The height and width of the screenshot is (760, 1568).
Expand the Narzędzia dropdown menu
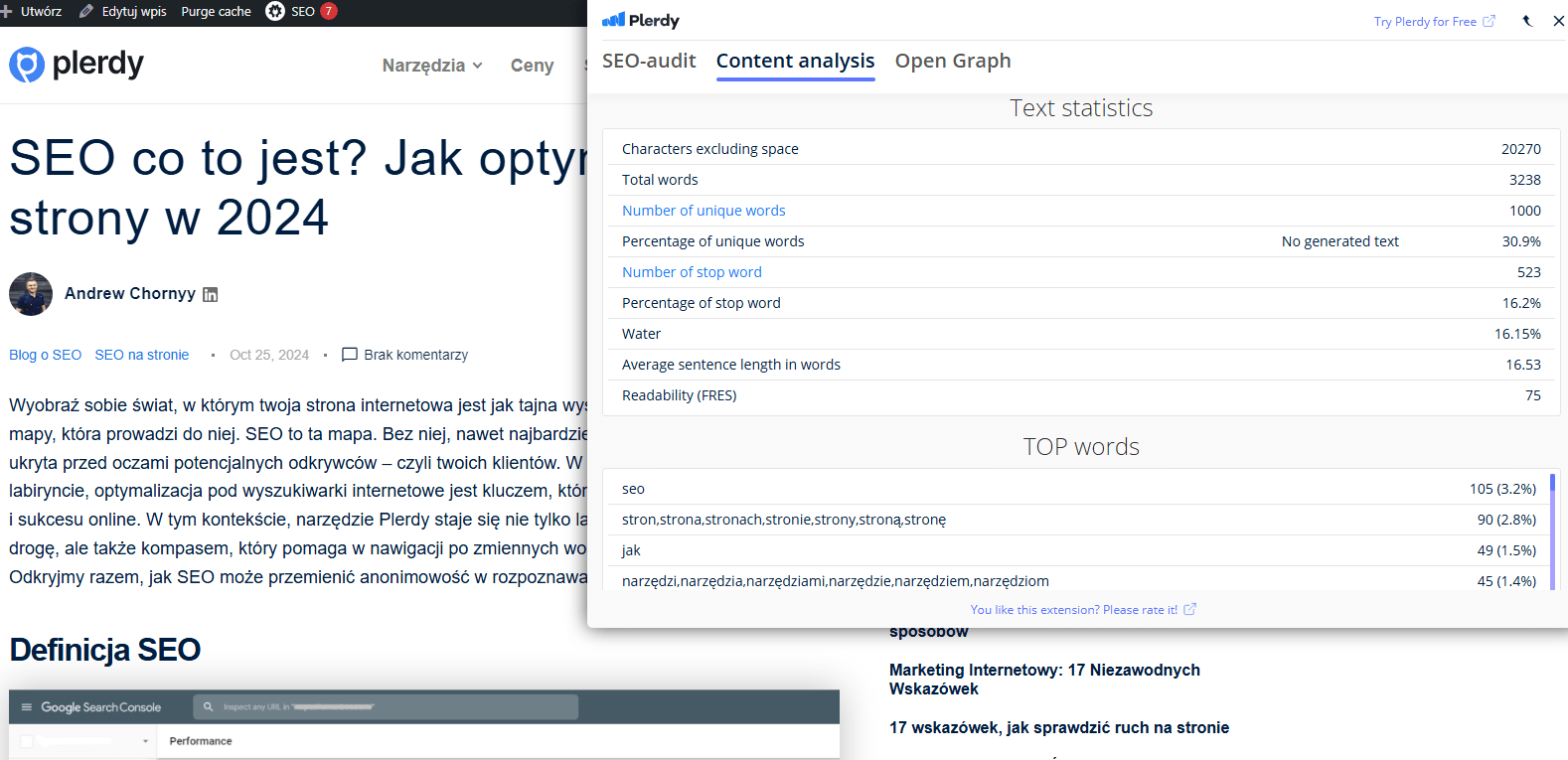tap(432, 66)
